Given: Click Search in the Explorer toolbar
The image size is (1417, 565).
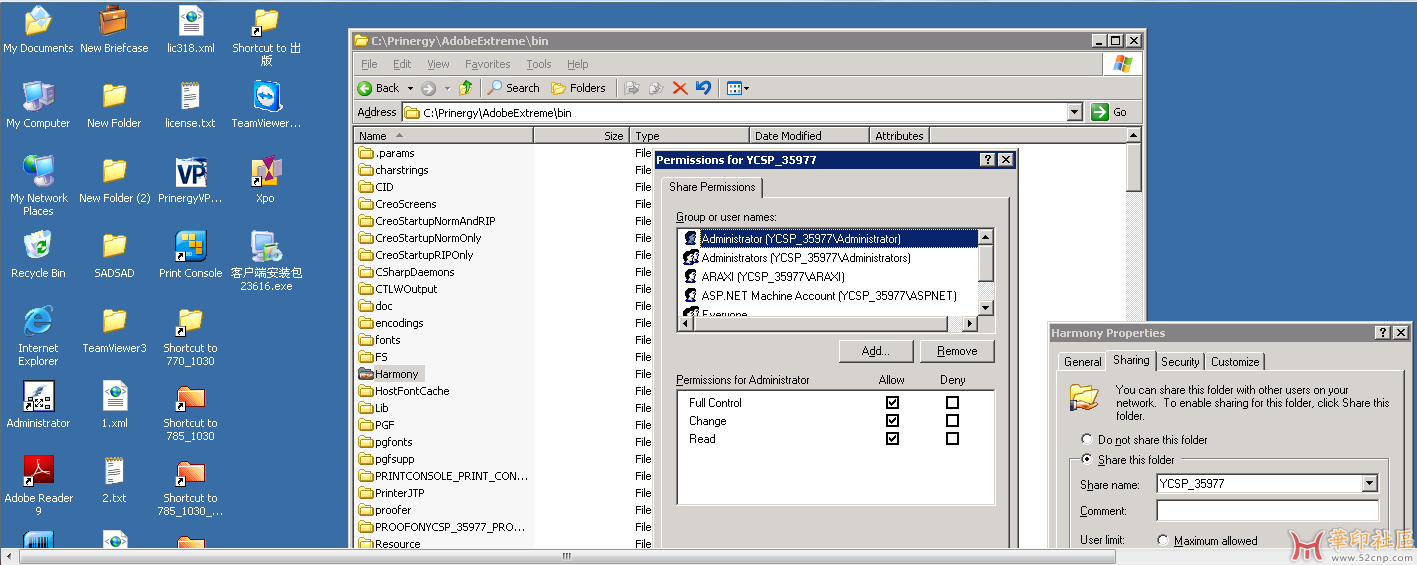Looking at the screenshot, I should [x=513, y=88].
